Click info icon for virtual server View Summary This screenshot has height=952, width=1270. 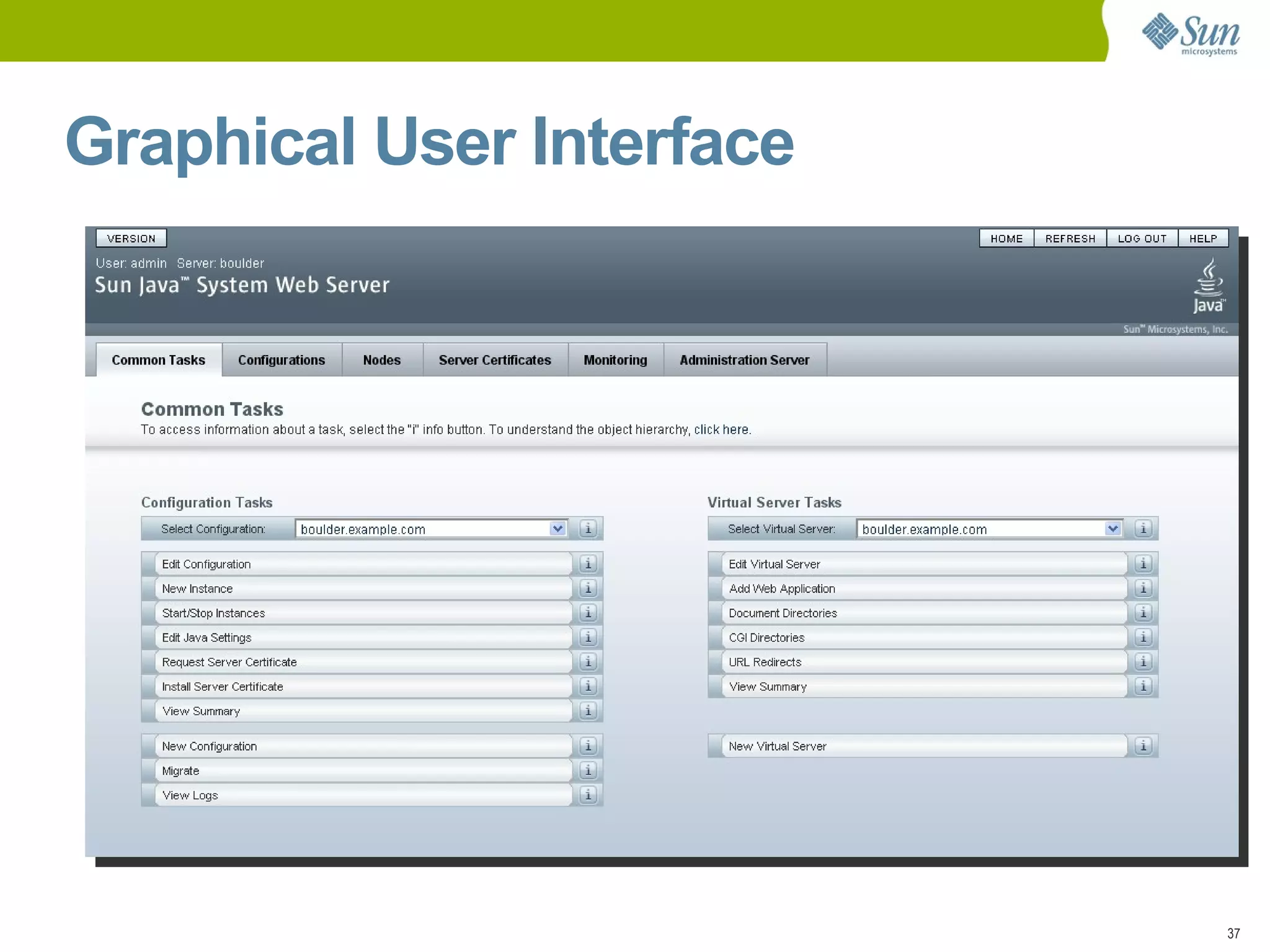coord(1143,686)
